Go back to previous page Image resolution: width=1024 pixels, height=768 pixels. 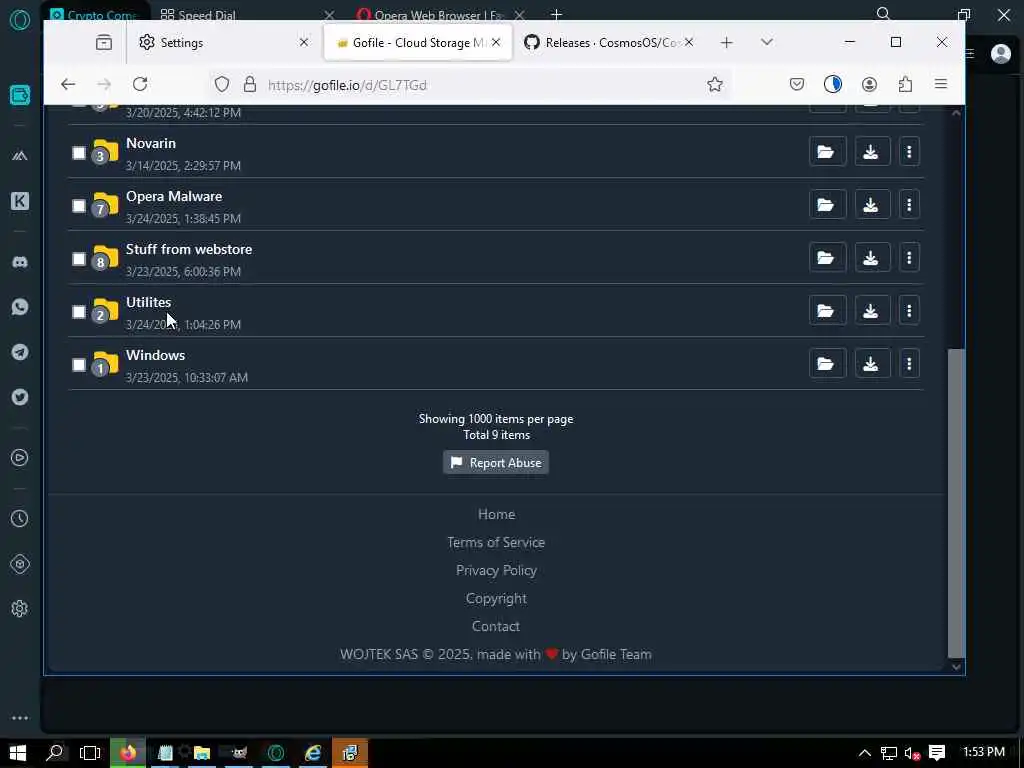68,84
